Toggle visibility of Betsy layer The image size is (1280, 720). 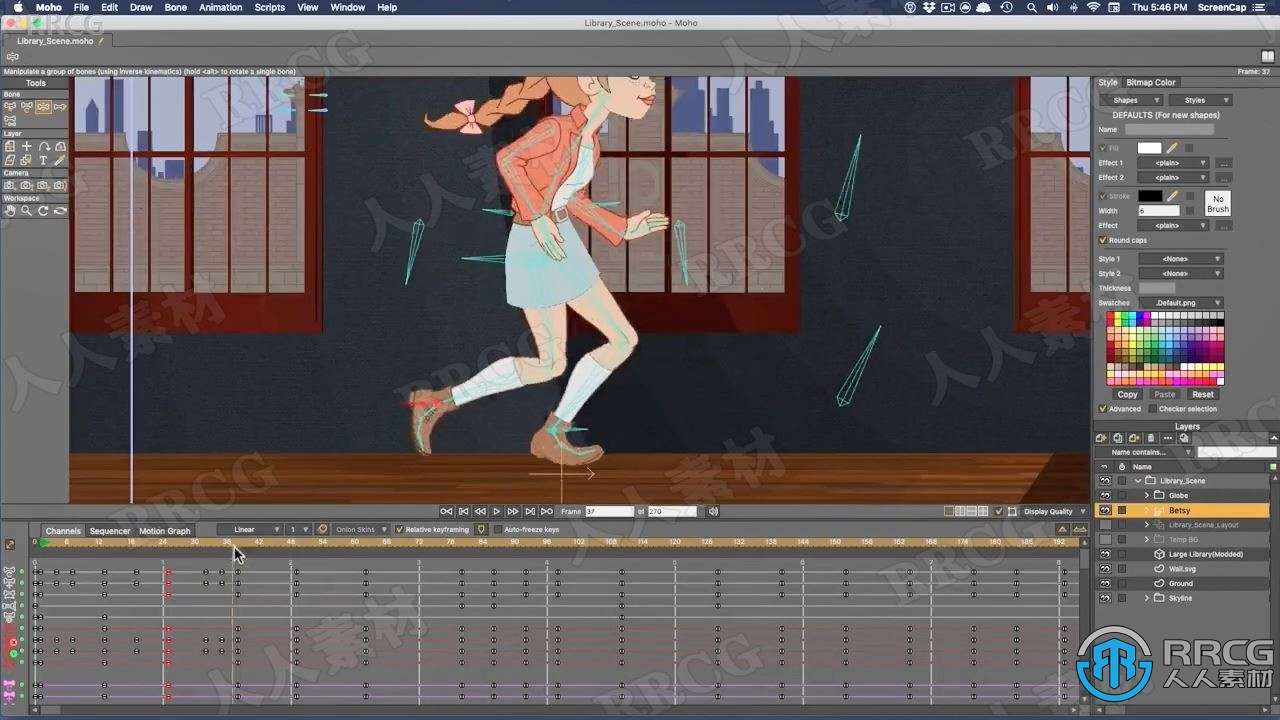click(1105, 510)
